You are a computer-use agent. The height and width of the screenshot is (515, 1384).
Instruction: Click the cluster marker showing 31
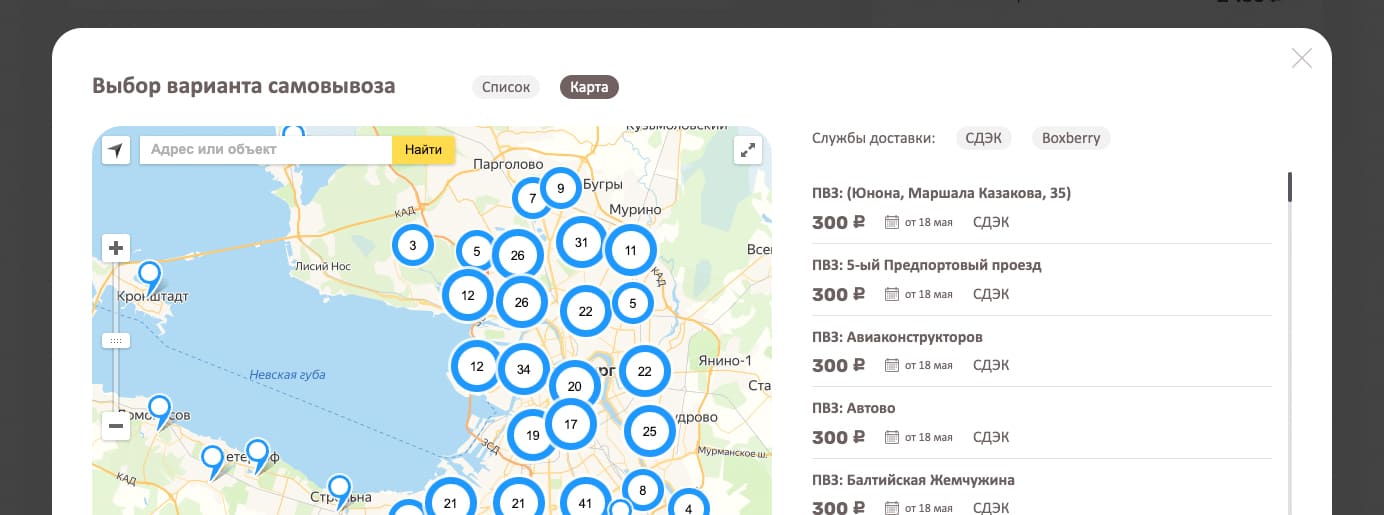pyautogui.click(x=581, y=242)
